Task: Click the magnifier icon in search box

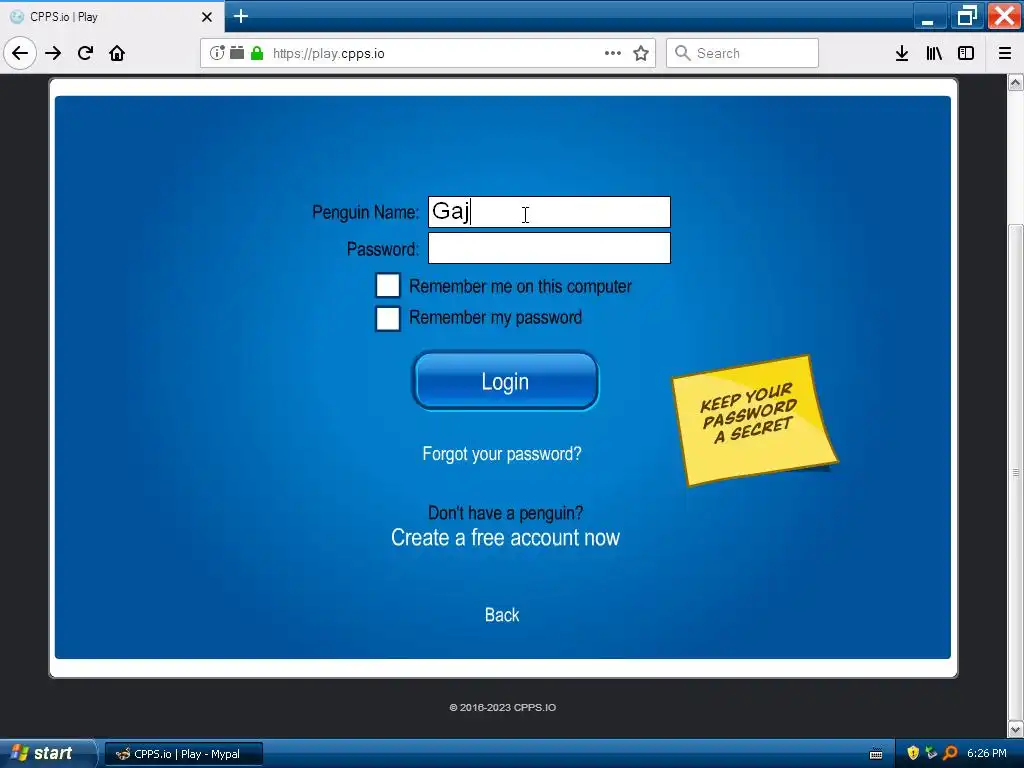Action: 682,53
